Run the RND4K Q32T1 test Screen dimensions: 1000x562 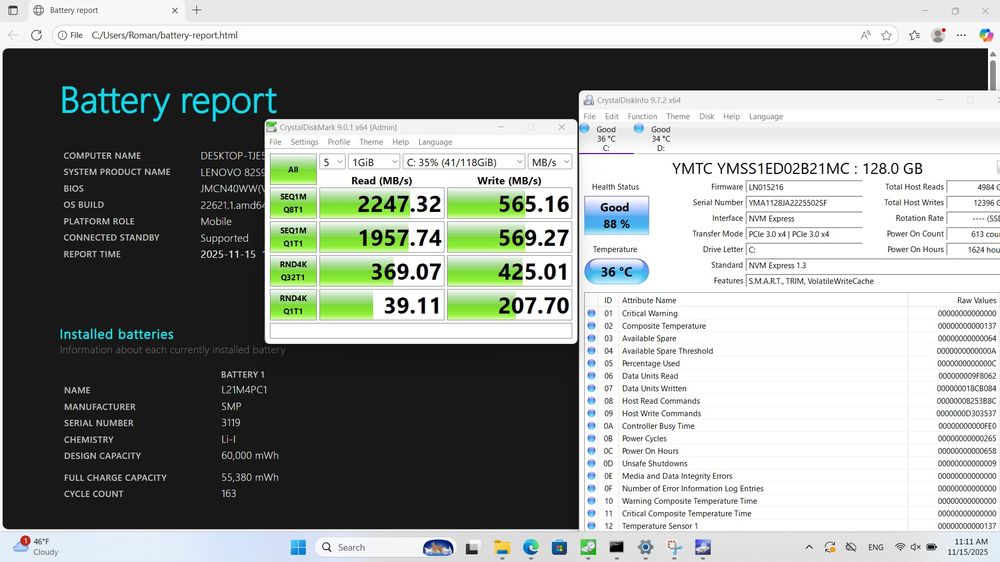point(293,270)
